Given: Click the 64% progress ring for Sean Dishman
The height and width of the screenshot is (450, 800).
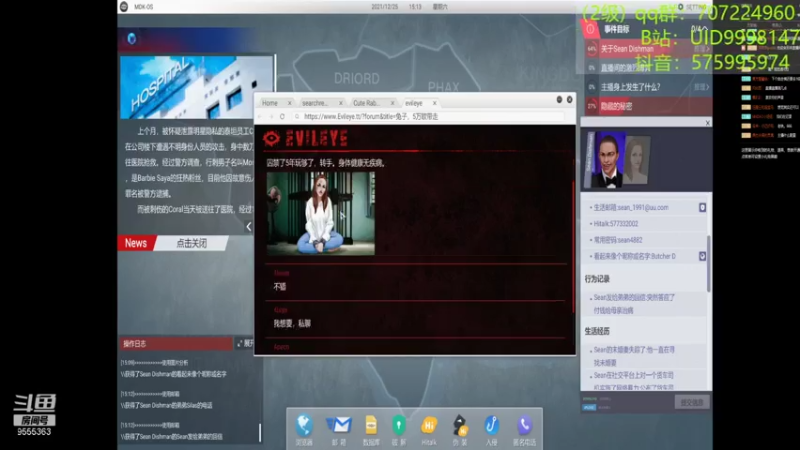Looking at the screenshot, I should pyautogui.click(x=592, y=49).
